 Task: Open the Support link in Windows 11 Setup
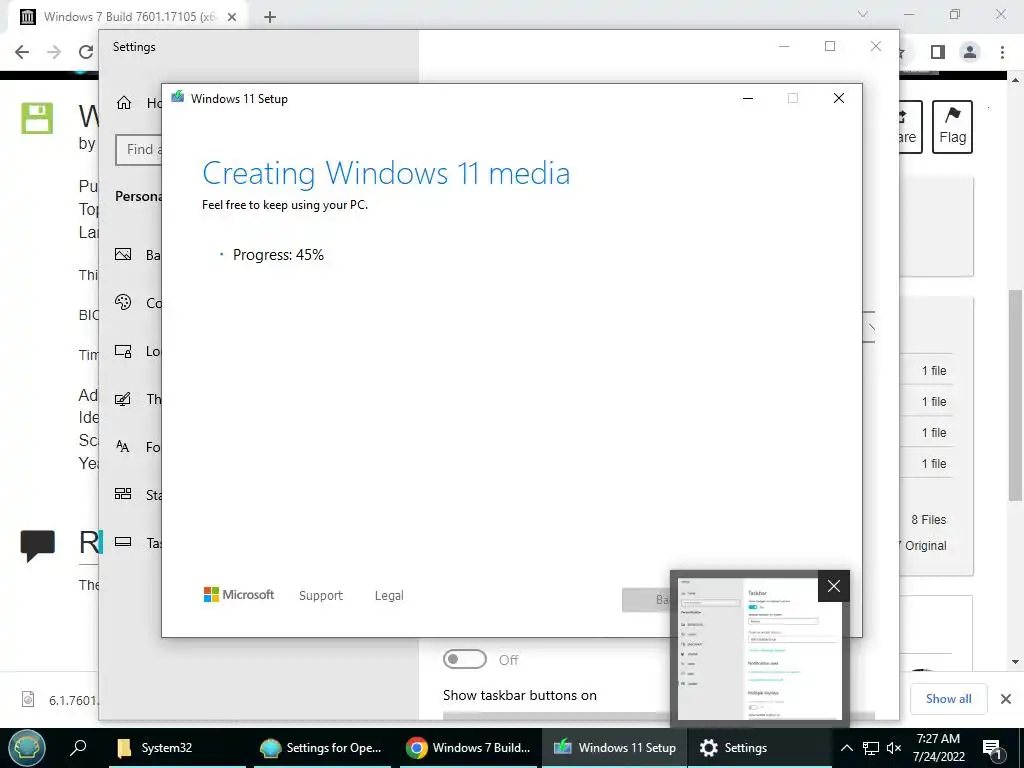(321, 596)
